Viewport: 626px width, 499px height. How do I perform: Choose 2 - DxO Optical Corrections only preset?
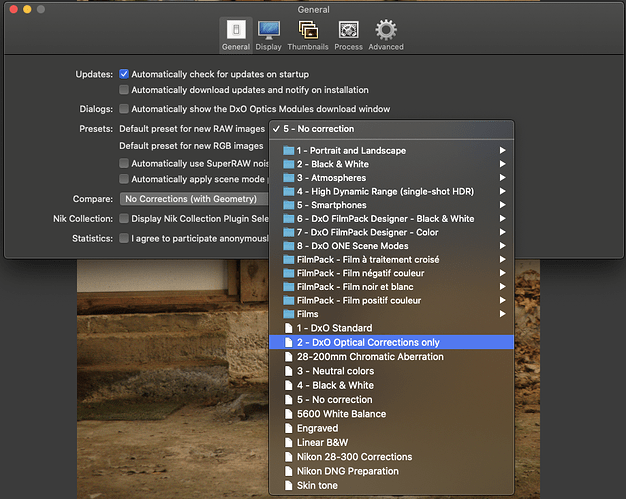point(392,342)
